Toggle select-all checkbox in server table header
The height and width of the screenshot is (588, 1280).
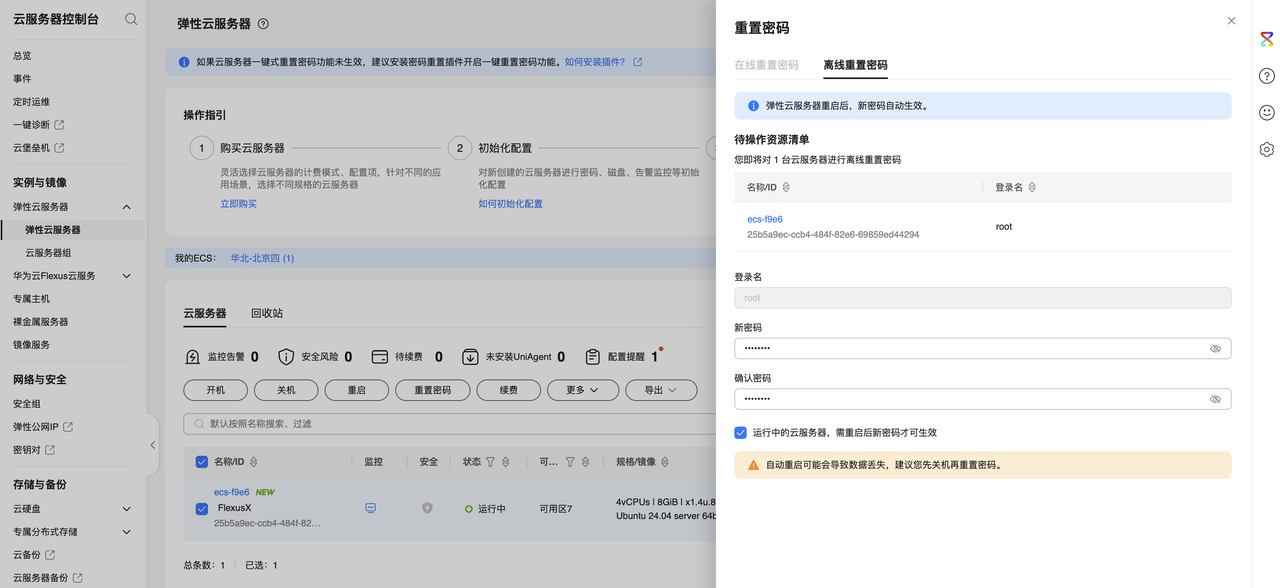201,462
